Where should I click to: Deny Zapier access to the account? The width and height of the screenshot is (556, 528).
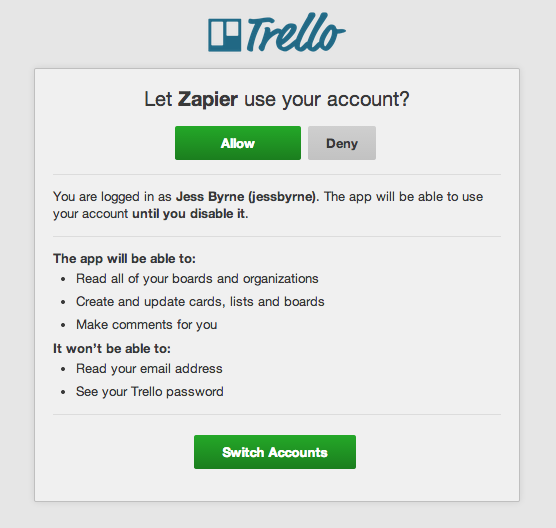[342, 143]
